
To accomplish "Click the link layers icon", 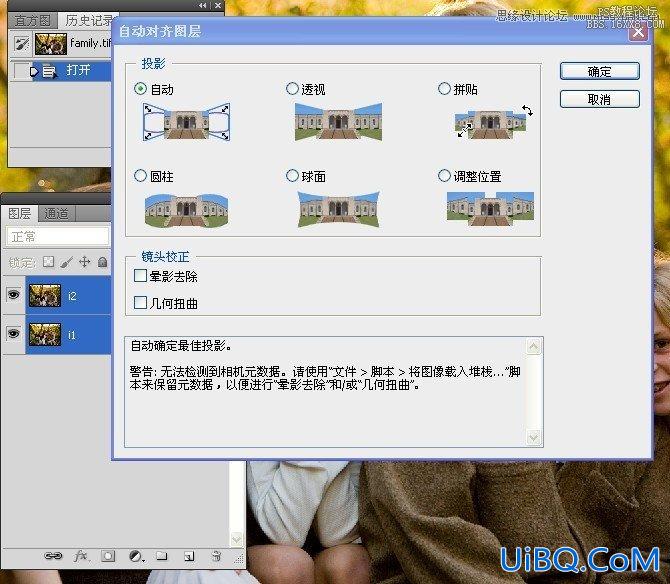I will (x=53, y=556).
